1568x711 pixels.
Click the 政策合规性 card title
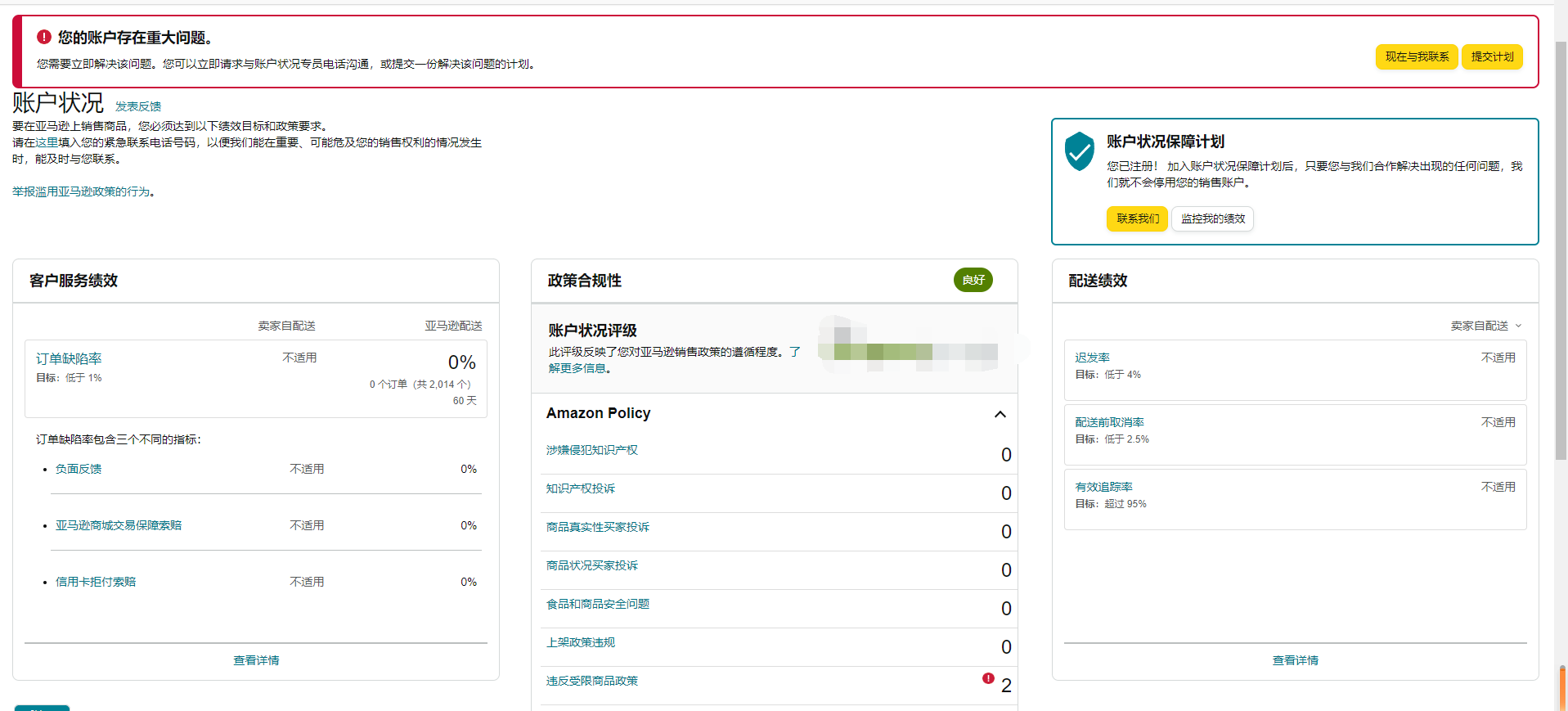tap(585, 281)
